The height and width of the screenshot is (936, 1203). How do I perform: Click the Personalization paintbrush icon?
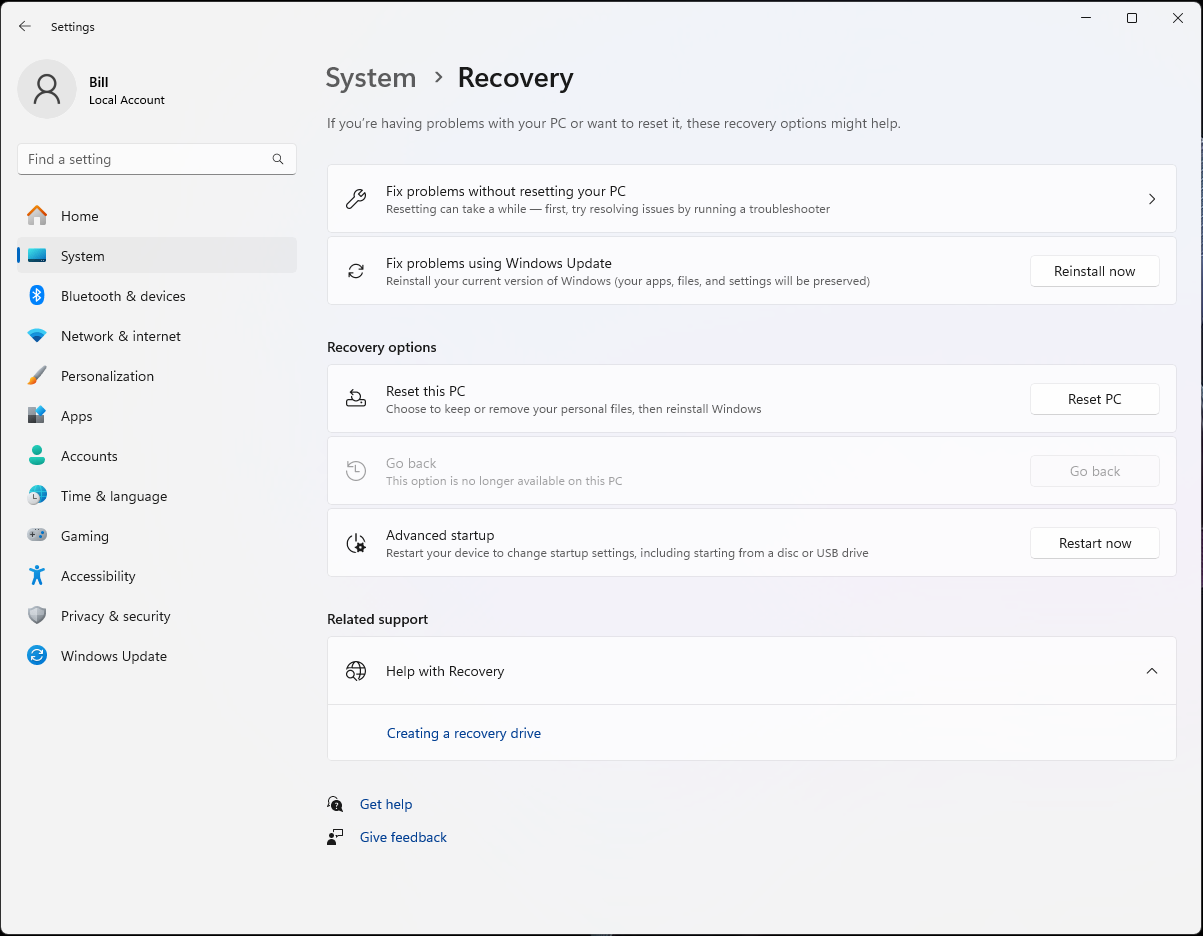click(x=37, y=376)
